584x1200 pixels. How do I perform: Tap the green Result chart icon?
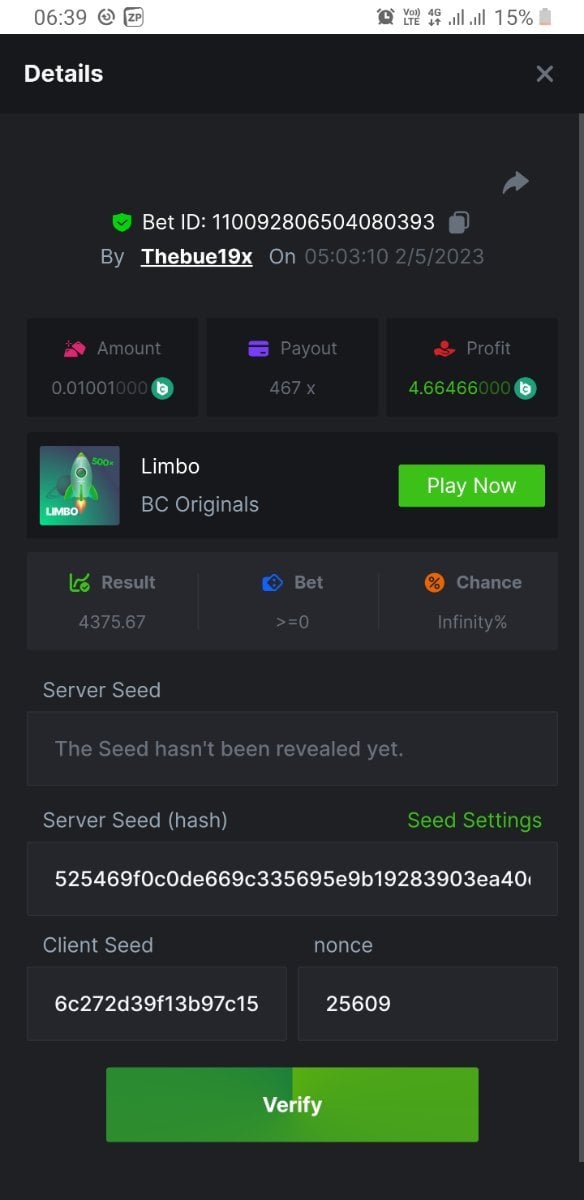(80, 582)
